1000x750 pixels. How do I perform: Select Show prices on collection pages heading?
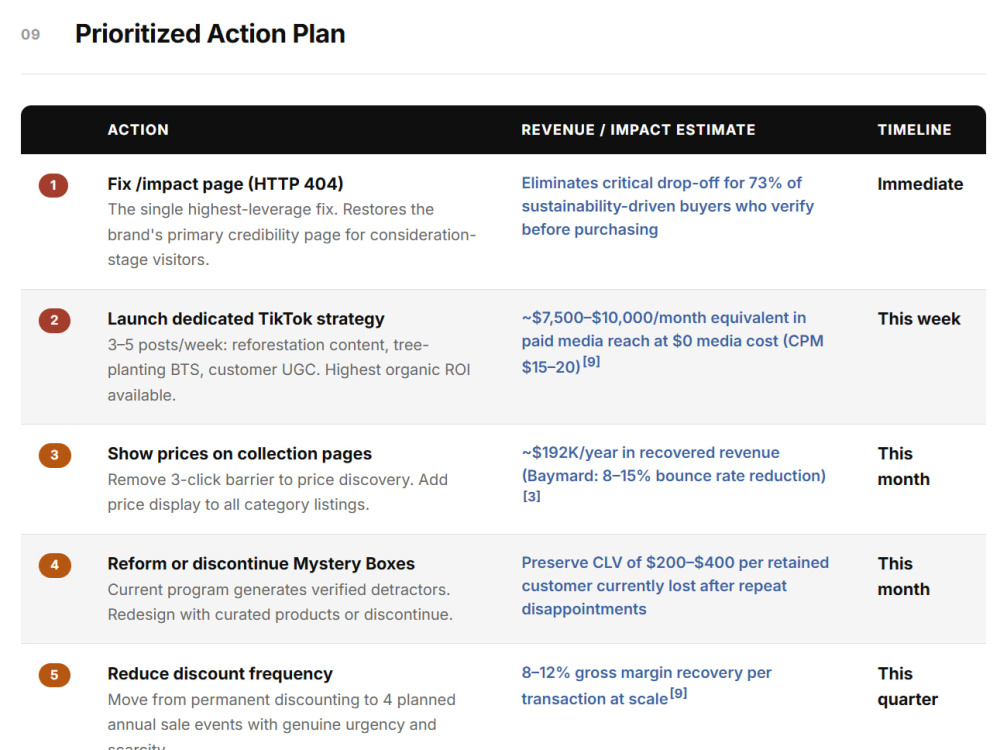click(x=239, y=453)
